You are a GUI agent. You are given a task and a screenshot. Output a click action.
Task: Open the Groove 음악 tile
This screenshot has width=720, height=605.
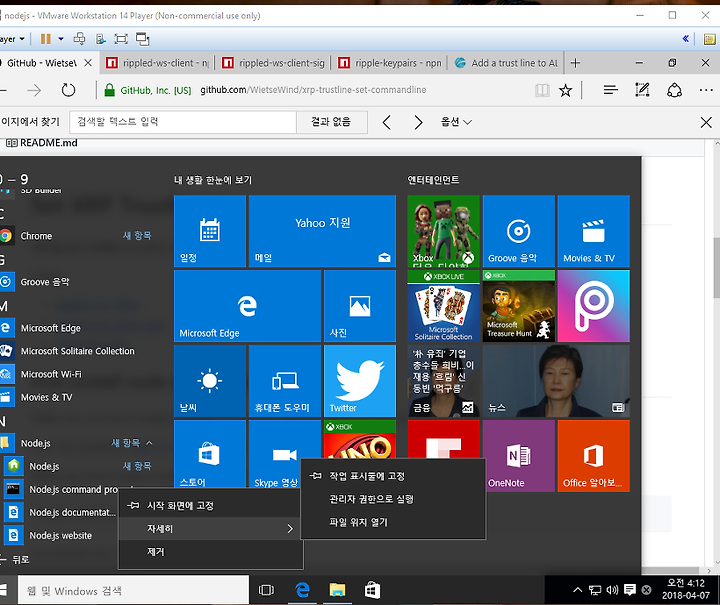[x=518, y=231]
